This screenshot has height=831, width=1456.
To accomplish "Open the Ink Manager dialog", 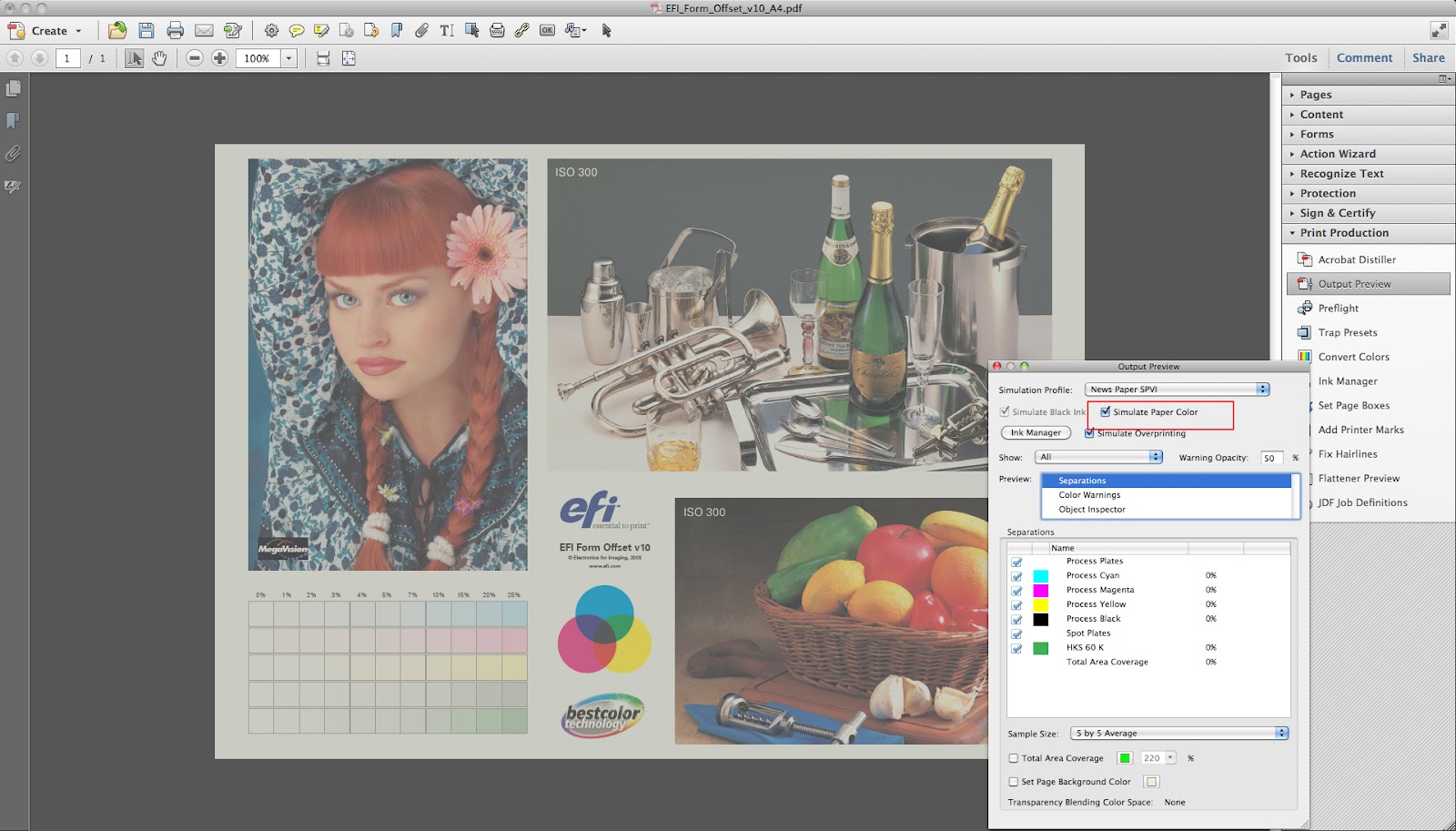I will (1035, 432).
